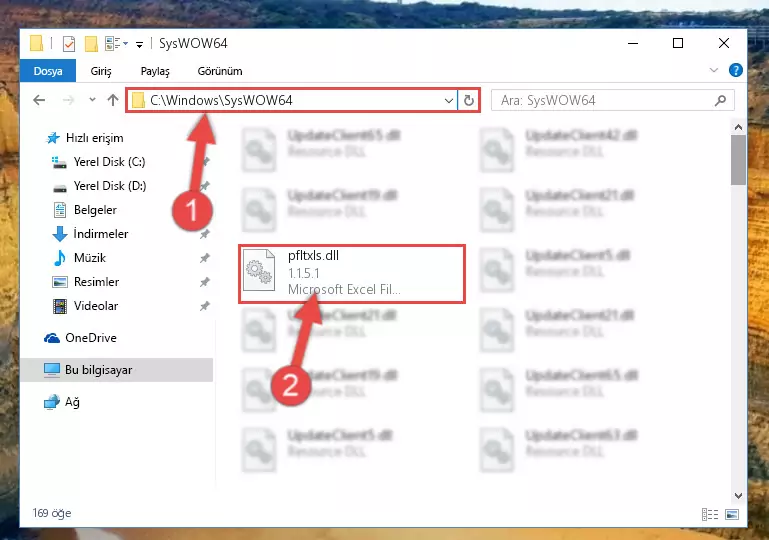769x540 pixels.
Task: Click the search magnifier icon
Action: point(720,101)
